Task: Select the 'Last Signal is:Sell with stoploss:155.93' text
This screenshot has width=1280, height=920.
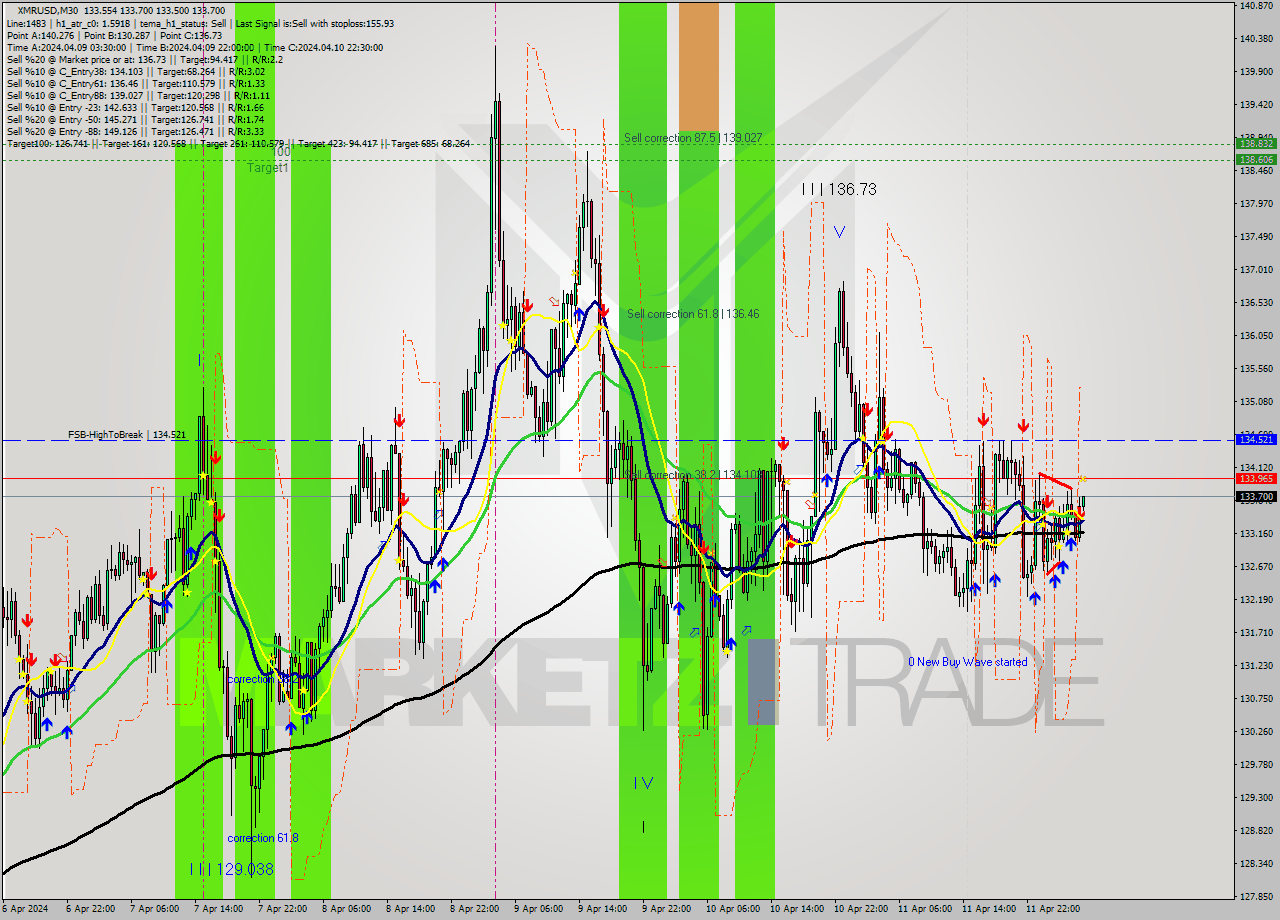Action: 313,23
